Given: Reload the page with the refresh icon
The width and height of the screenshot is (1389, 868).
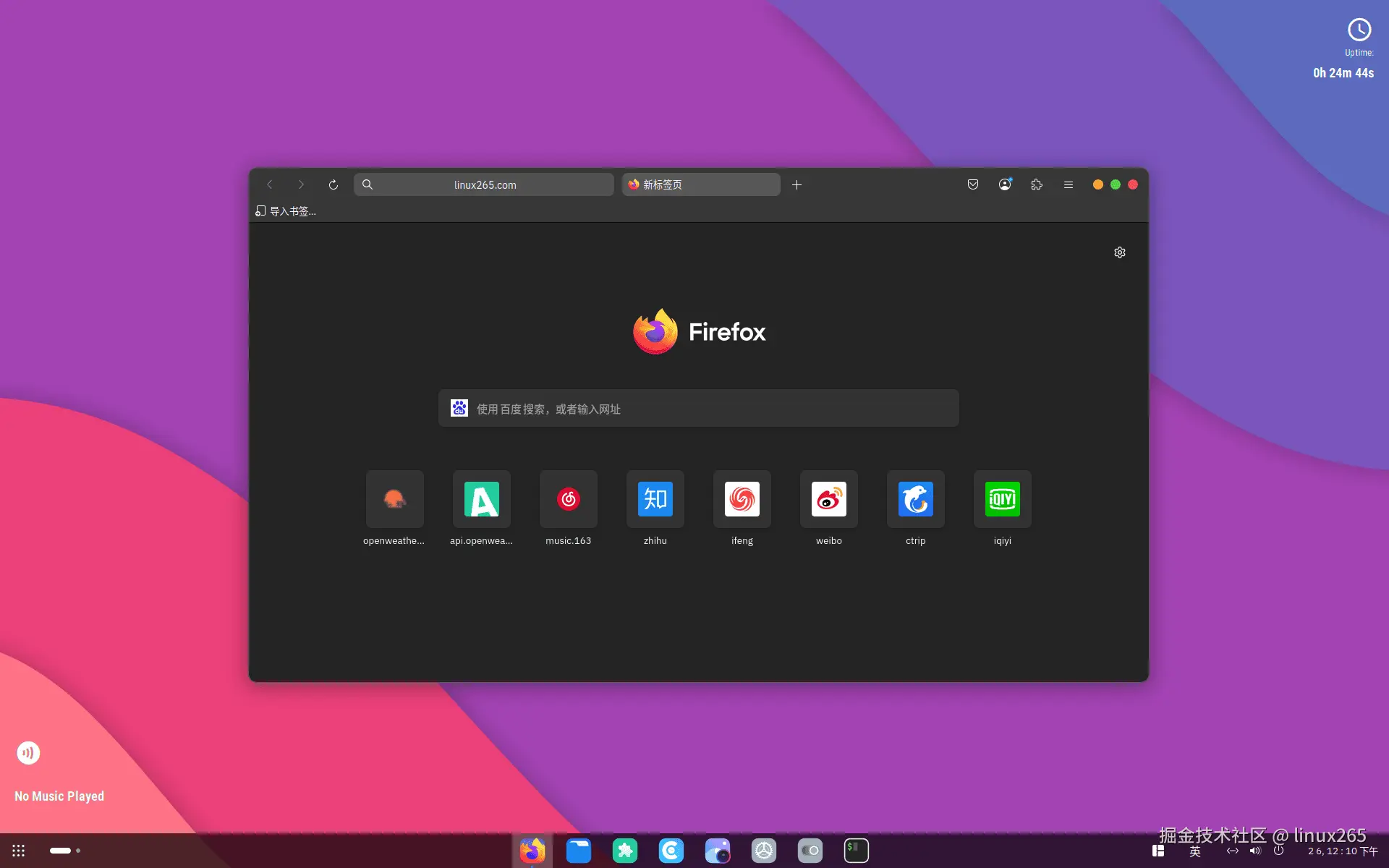Looking at the screenshot, I should [333, 185].
